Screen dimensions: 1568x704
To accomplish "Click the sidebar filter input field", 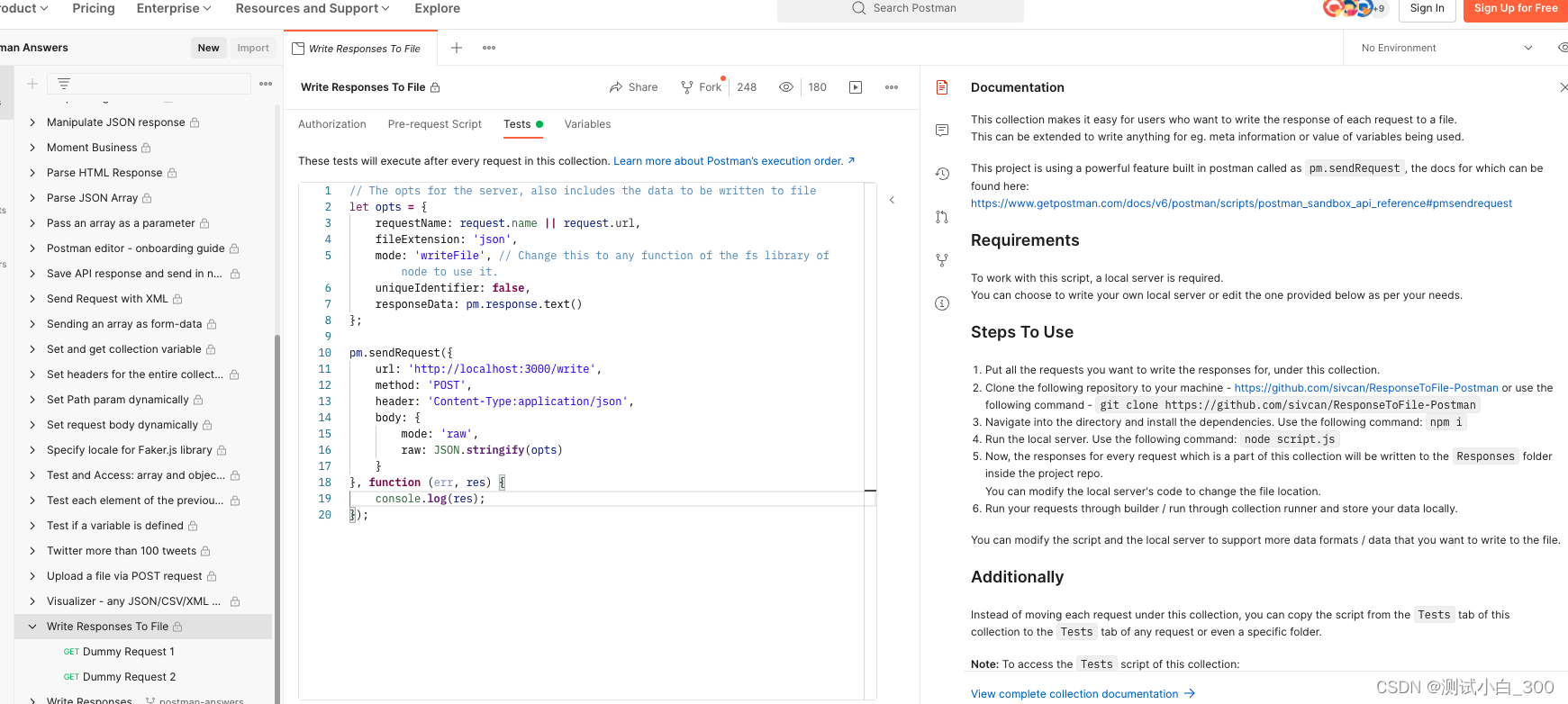I will coord(150,84).
